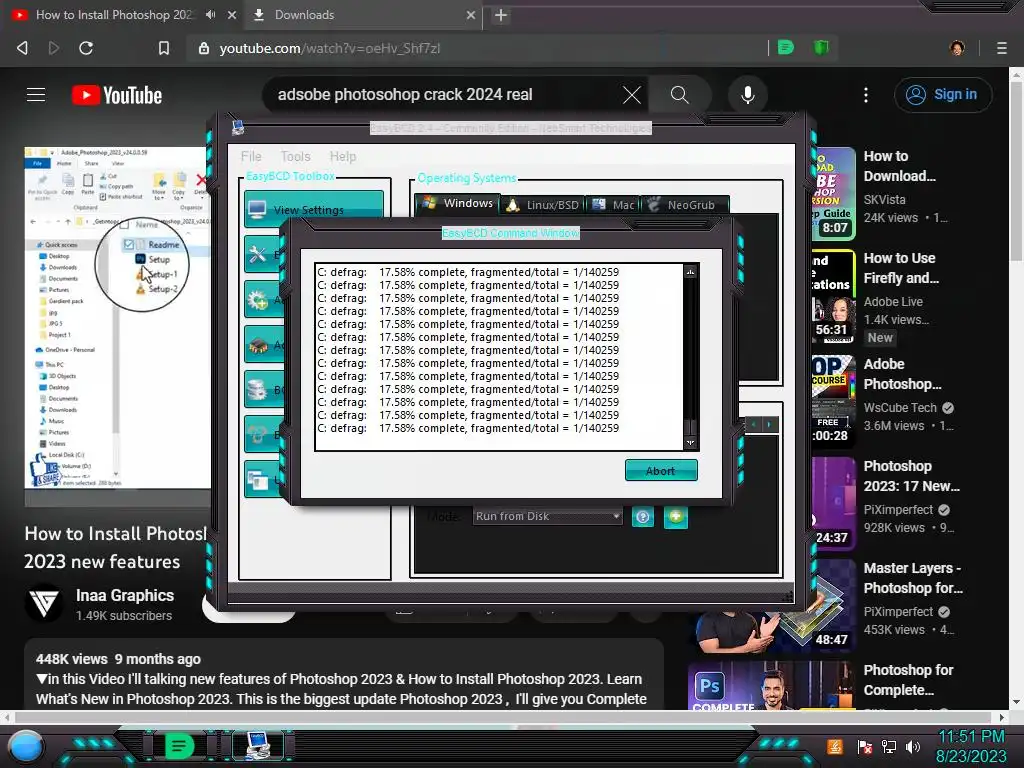
Task: Open YouTube settings three-dot menu
Action: coord(866,95)
